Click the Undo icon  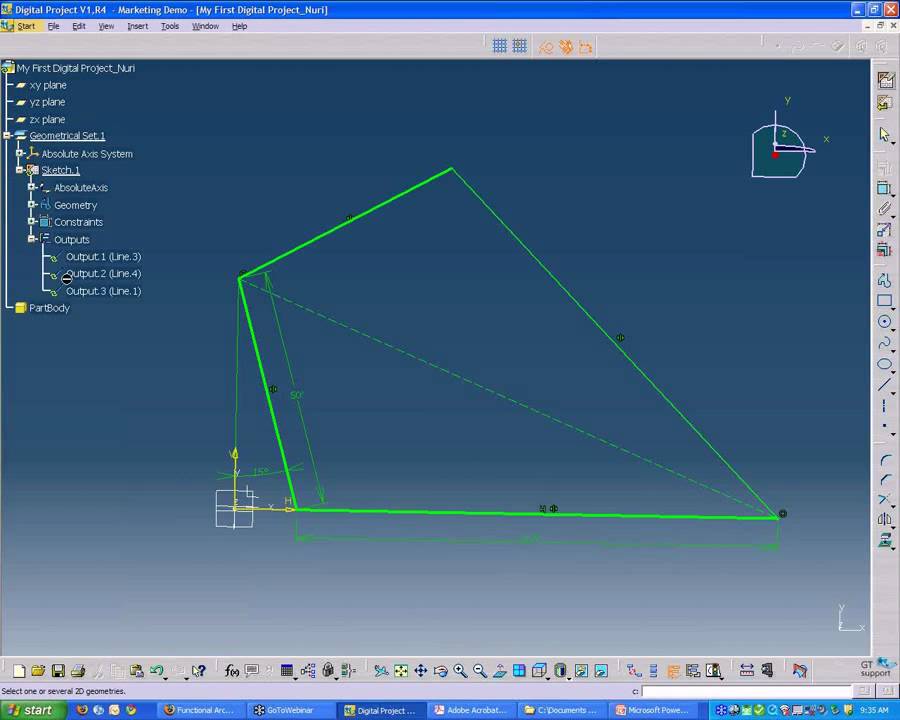point(156,671)
